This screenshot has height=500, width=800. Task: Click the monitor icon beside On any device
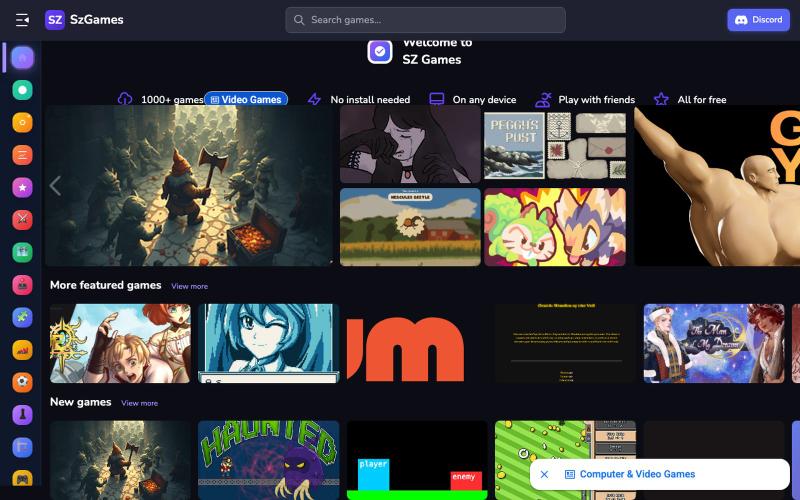point(437,99)
